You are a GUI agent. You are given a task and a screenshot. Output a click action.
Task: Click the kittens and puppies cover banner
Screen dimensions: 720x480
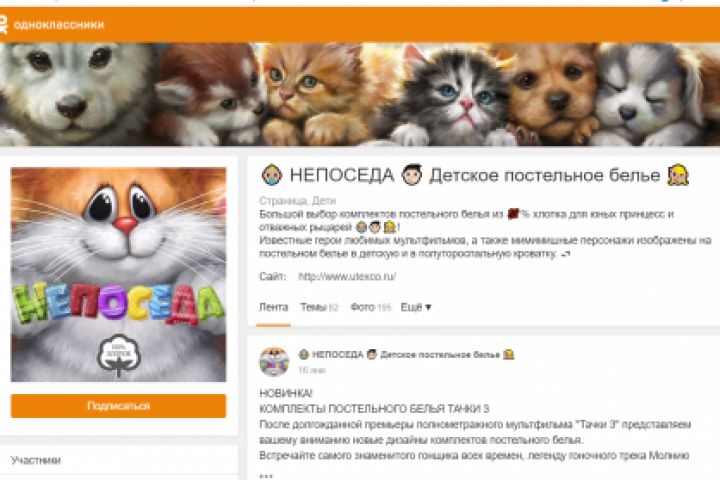(360, 94)
